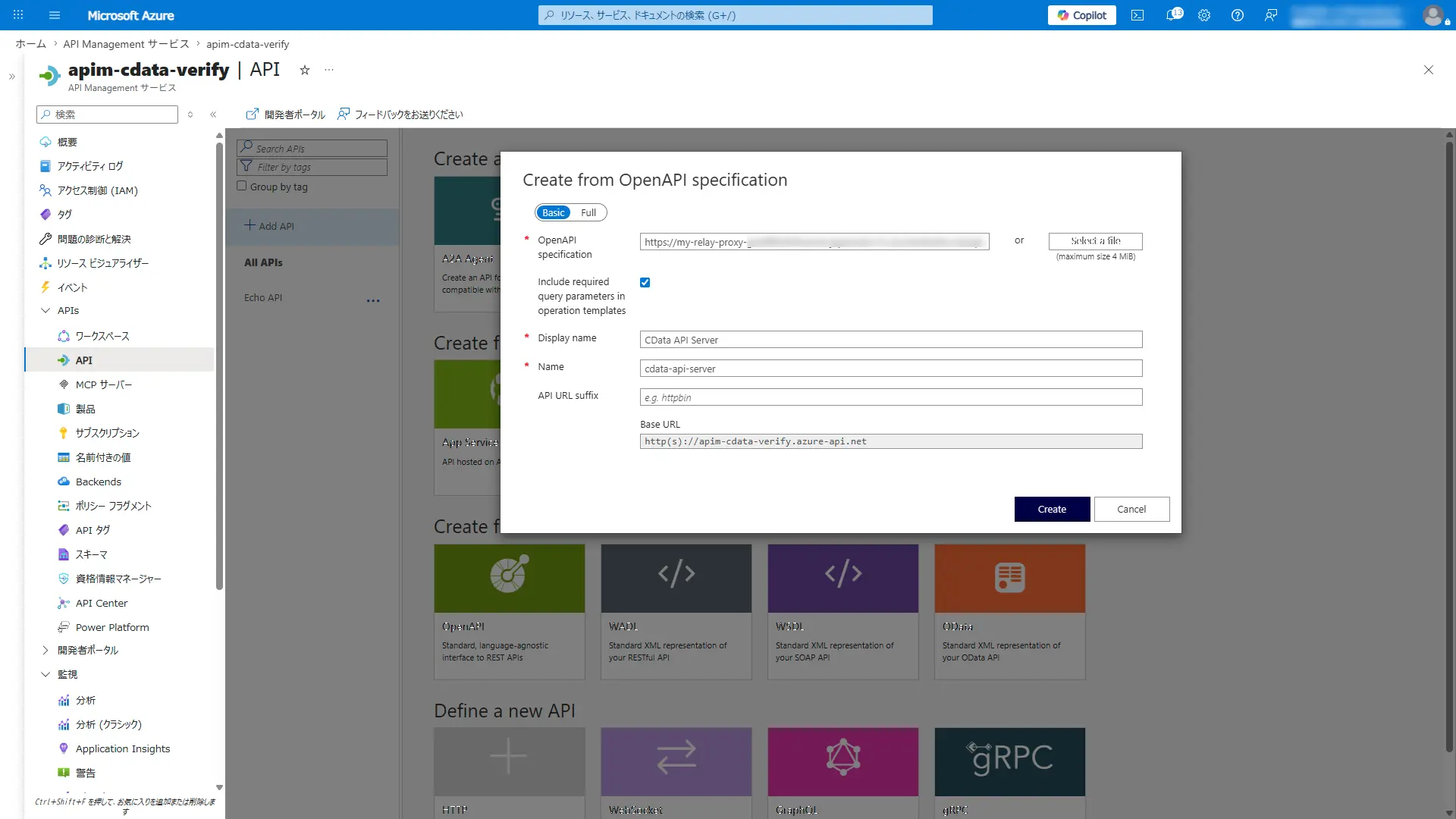Open Backends in the sidebar
The height and width of the screenshot is (819, 1456).
[x=98, y=482]
